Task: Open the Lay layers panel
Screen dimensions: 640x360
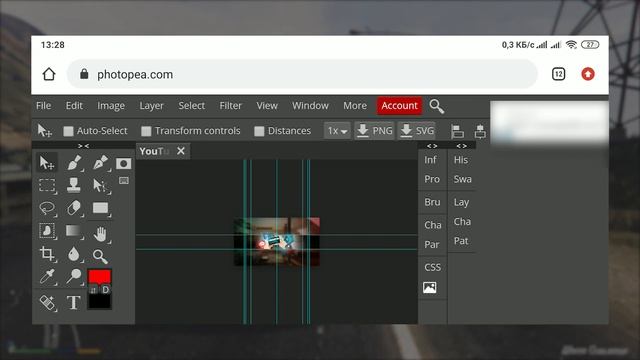Action: pos(461,202)
